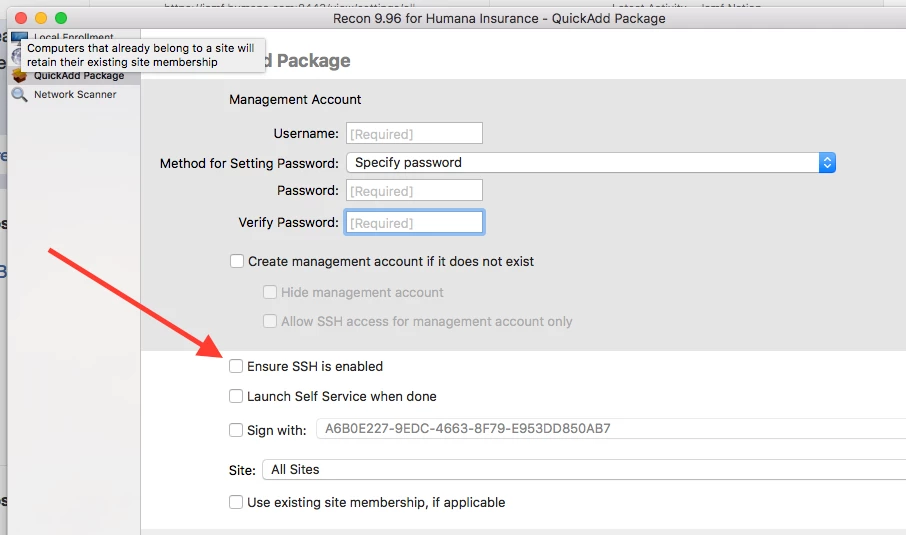Check Ensure SSH is enabled
The image size is (906, 535).
click(236, 366)
